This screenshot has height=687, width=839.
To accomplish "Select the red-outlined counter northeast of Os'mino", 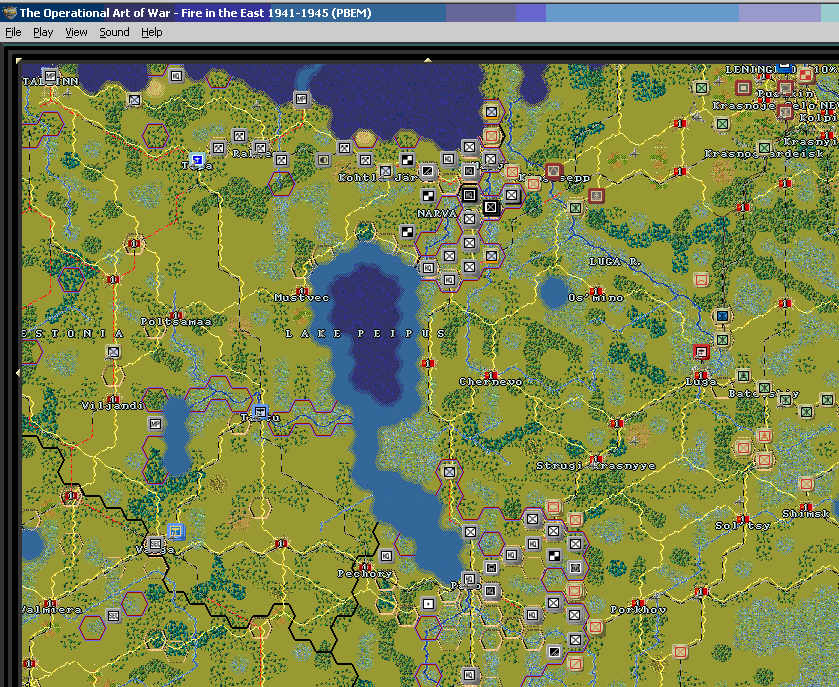I will point(701,280).
